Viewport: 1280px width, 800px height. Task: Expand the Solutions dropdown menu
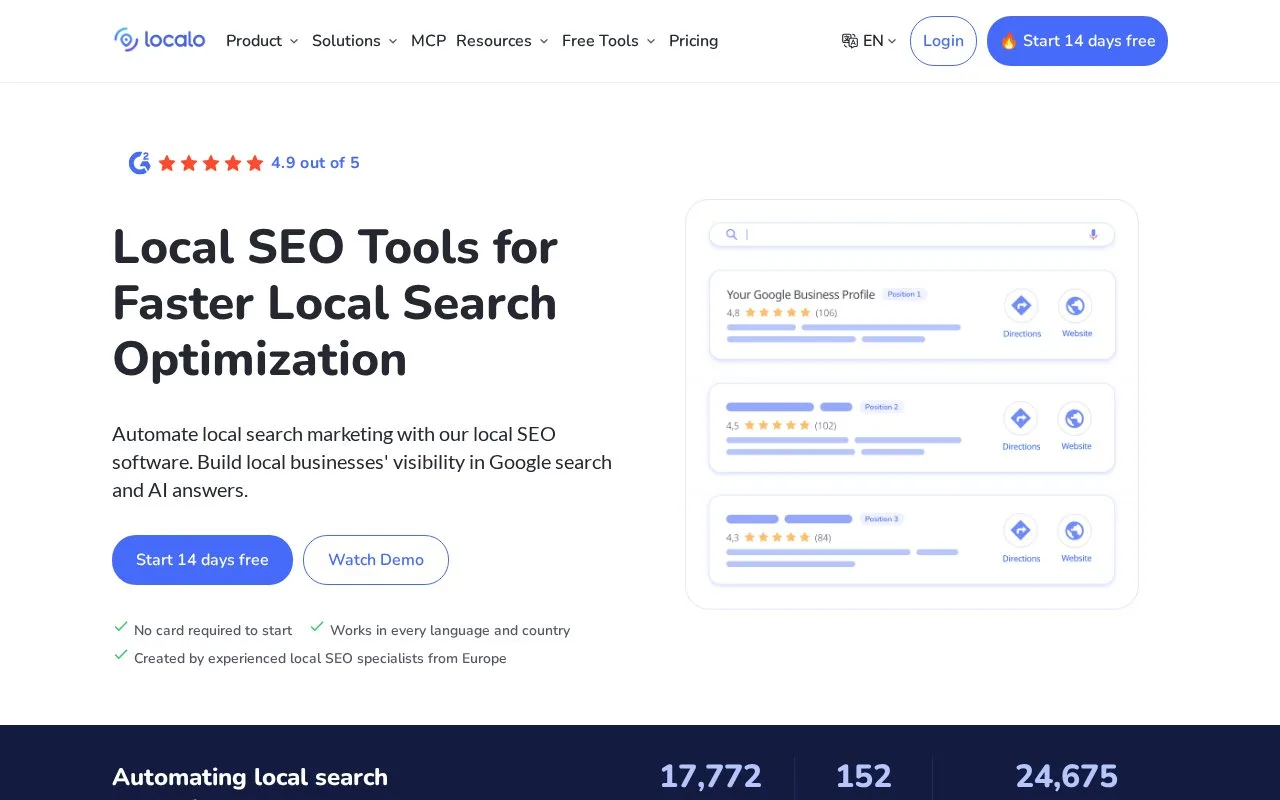click(355, 41)
